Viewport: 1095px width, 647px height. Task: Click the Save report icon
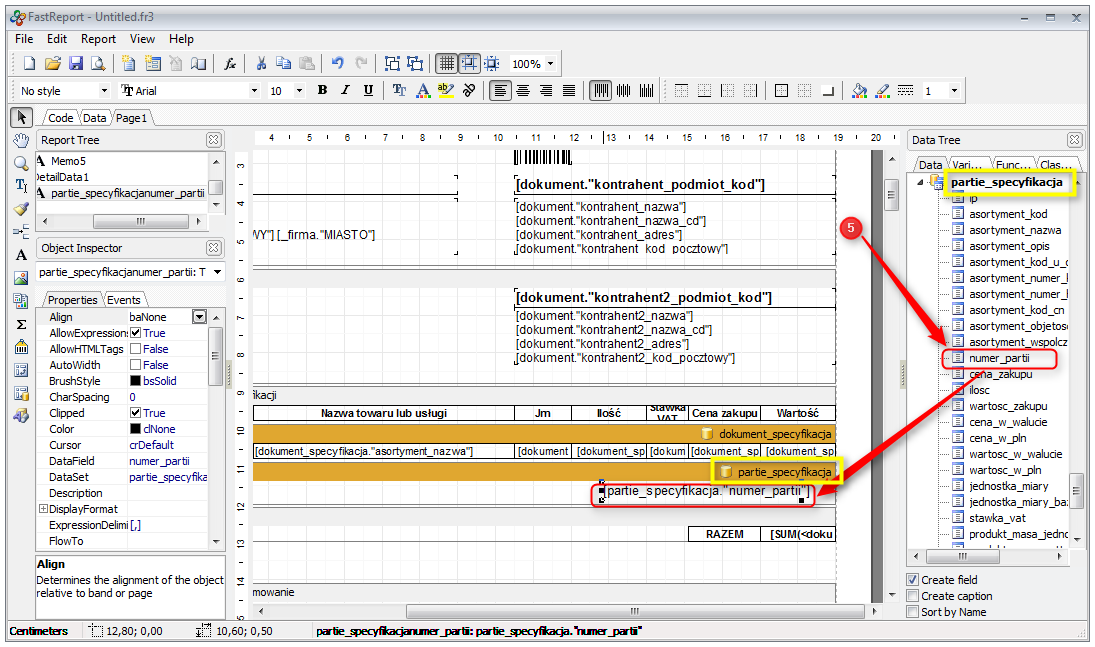coord(75,63)
